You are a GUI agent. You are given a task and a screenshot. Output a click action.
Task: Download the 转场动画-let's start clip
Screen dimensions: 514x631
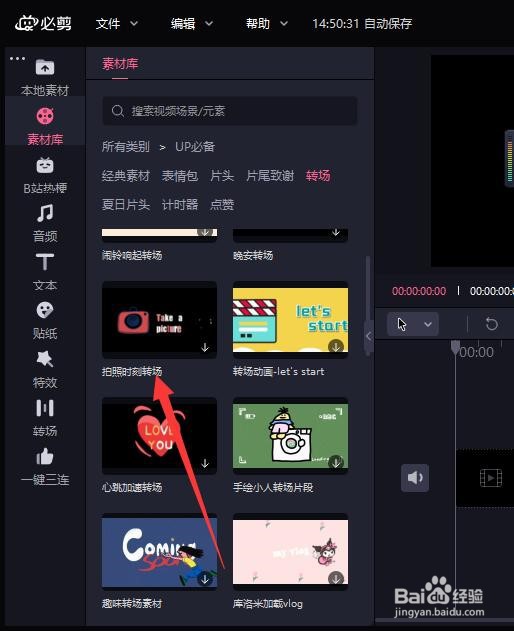tap(336, 346)
